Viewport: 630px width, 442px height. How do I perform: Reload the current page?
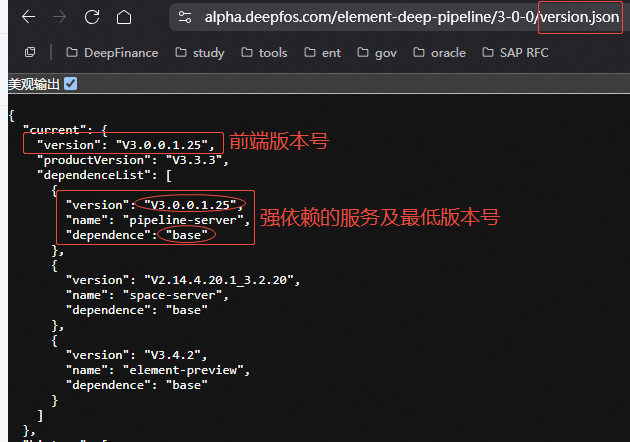(92, 17)
